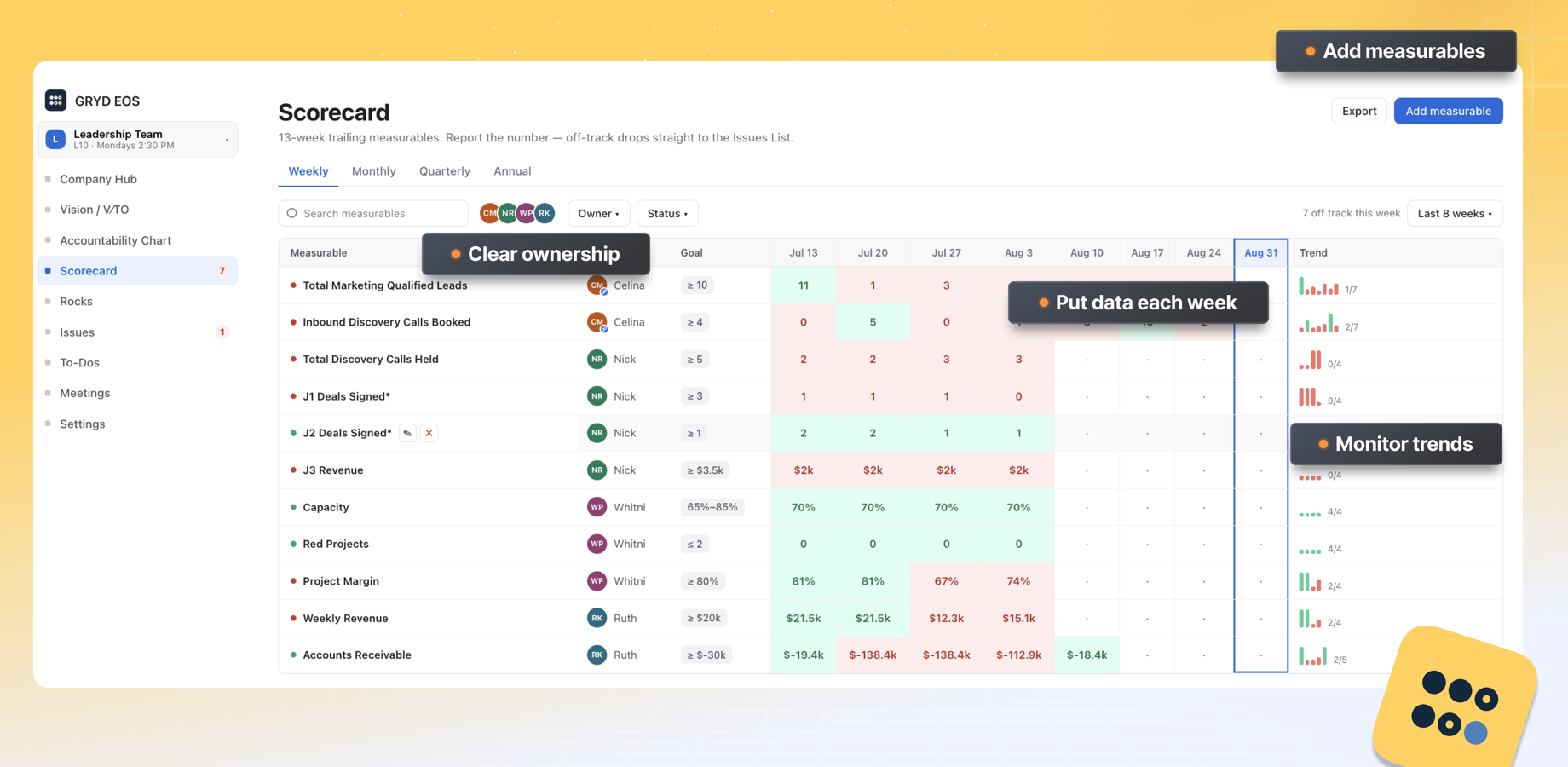This screenshot has width=1568, height=767.
Task: Click the GRYD EOS logo icon
Action: pyautogui.click(x=55, y=101)
